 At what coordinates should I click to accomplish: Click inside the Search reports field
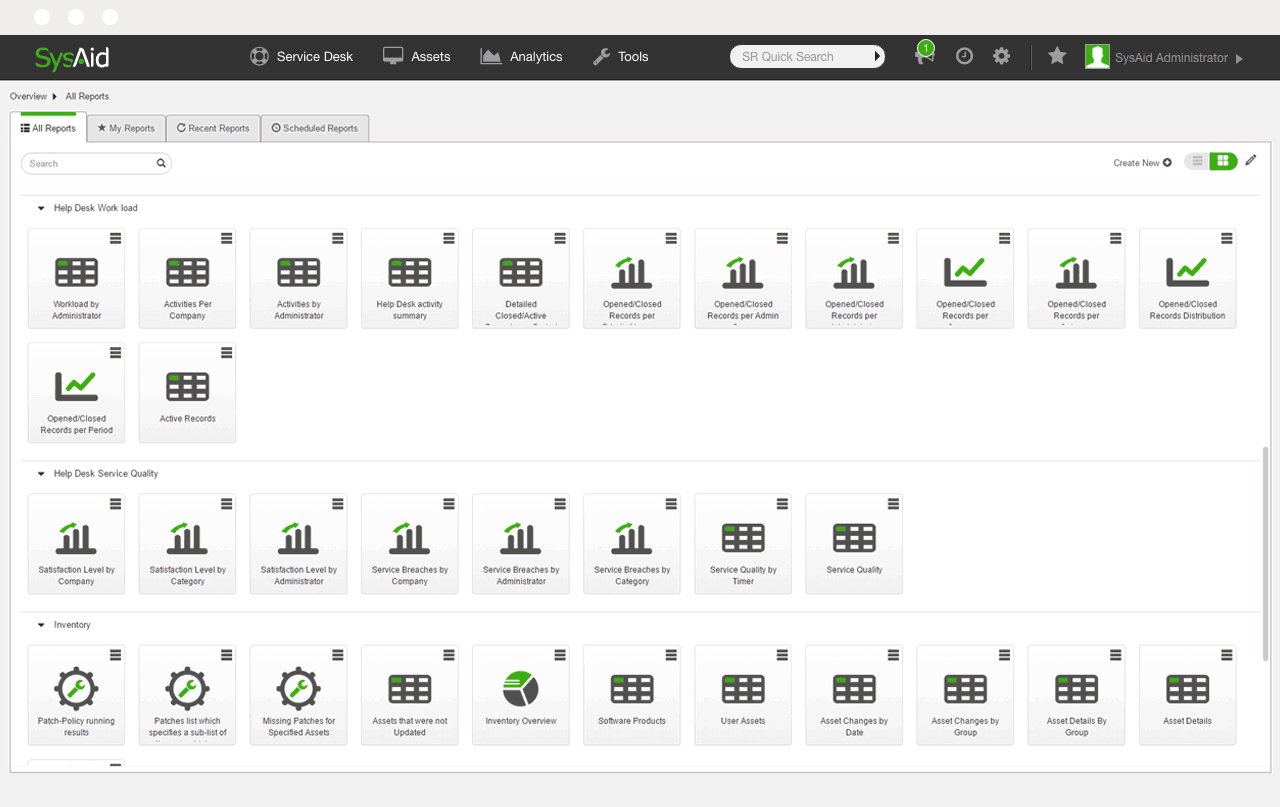coord(90,162)
